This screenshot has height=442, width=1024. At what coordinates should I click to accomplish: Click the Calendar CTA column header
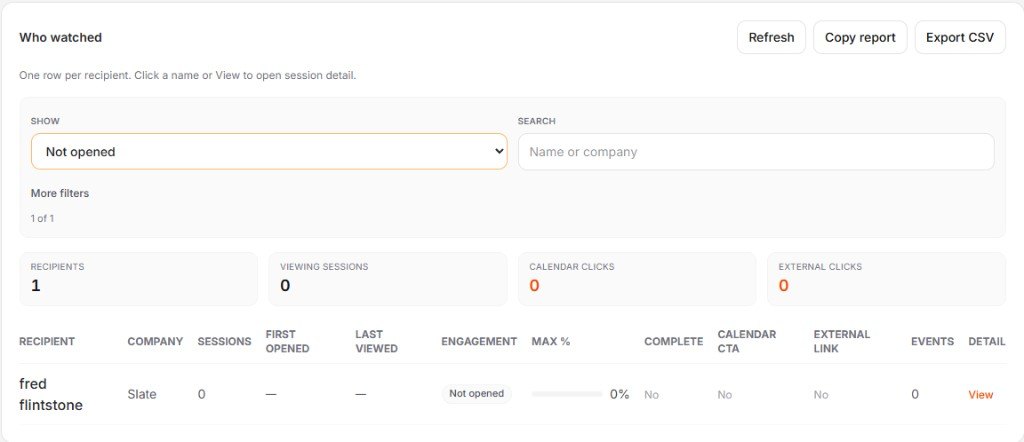746,341
